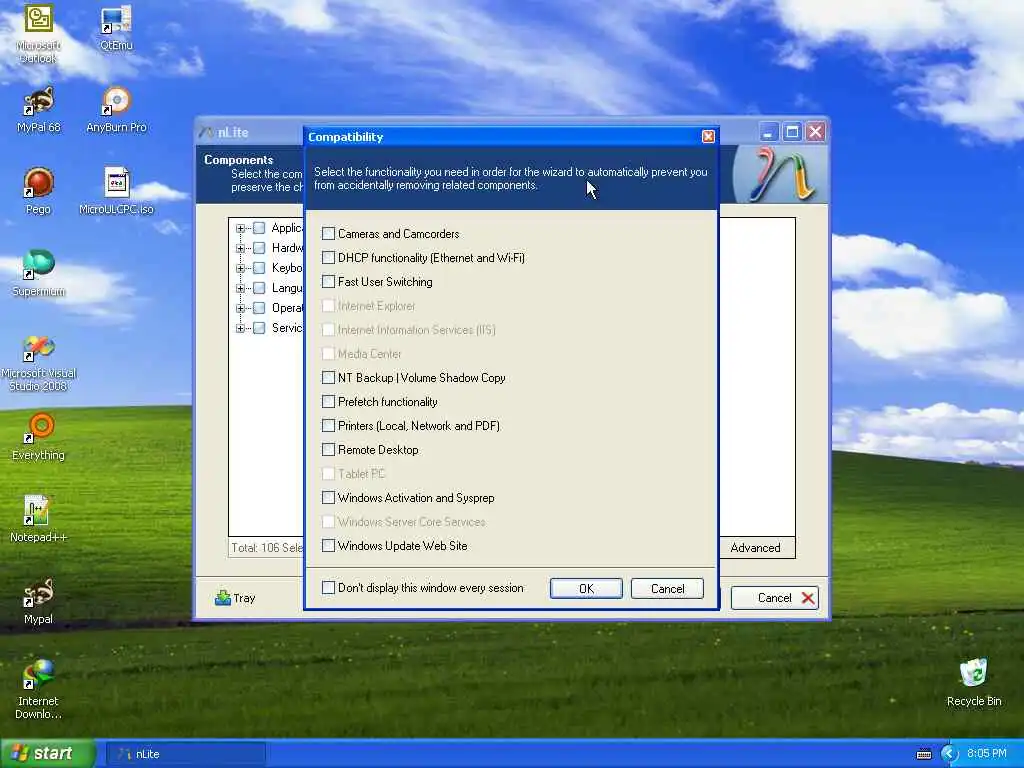
Task: Click the keyboard icon in system tray
Action: pos(923,754)
